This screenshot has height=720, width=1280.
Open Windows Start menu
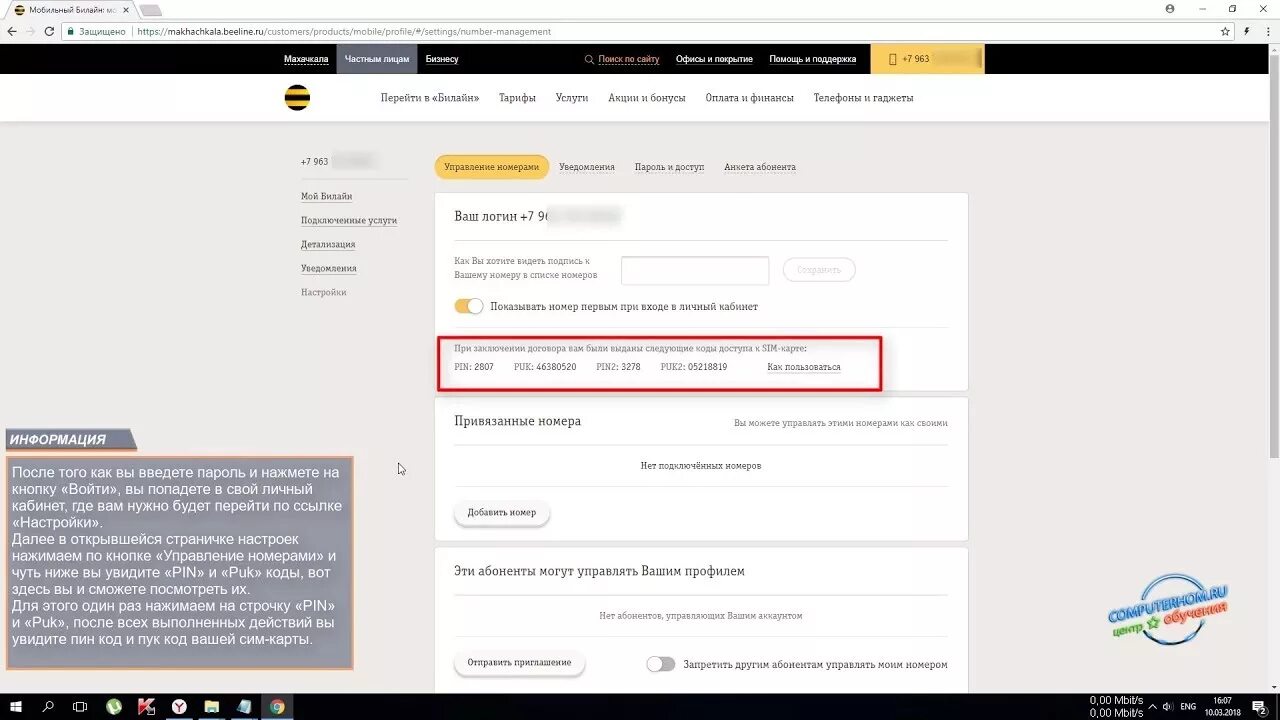point(16,706)
